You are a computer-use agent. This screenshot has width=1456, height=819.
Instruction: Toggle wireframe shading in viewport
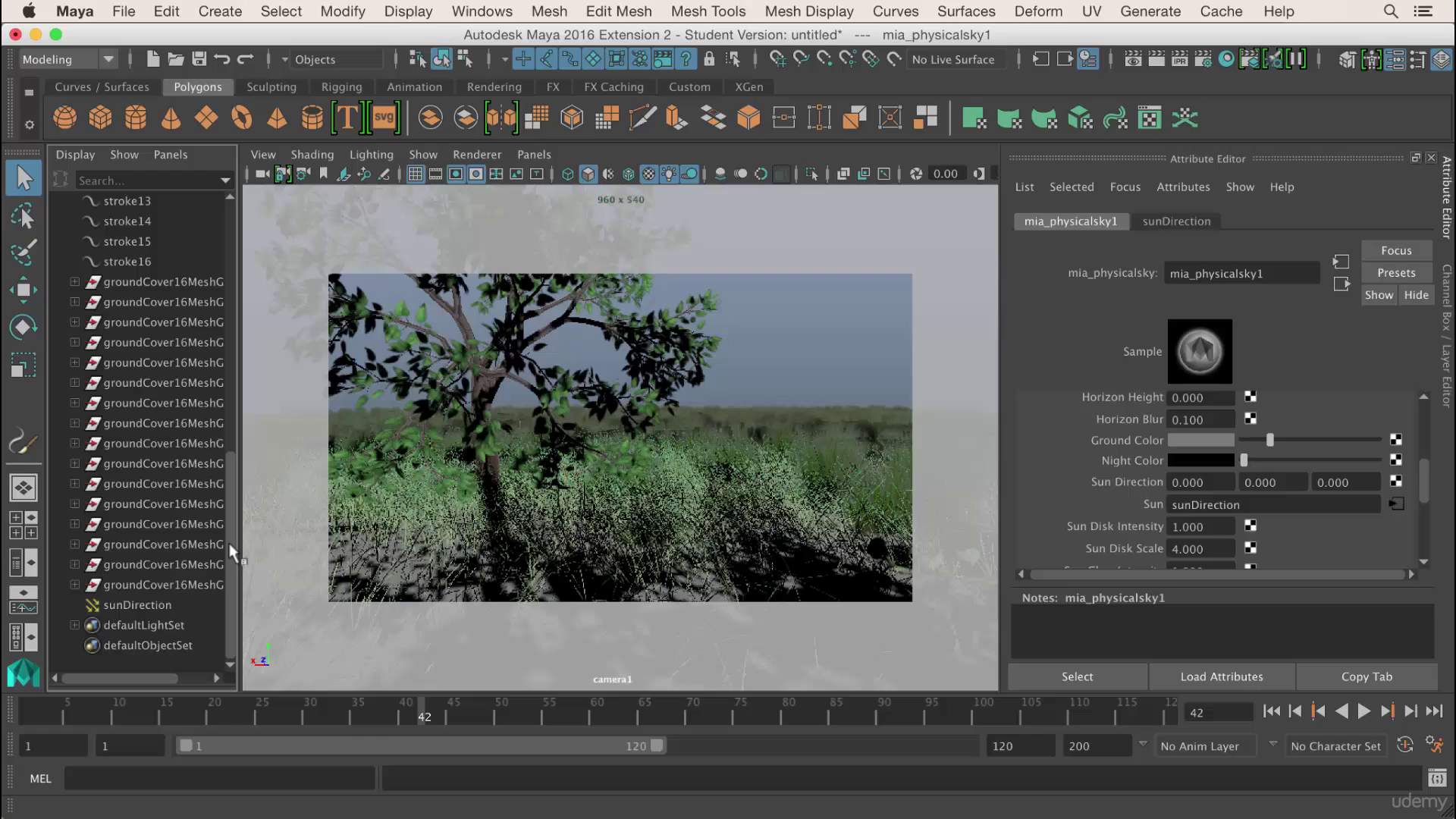(568, 174)
